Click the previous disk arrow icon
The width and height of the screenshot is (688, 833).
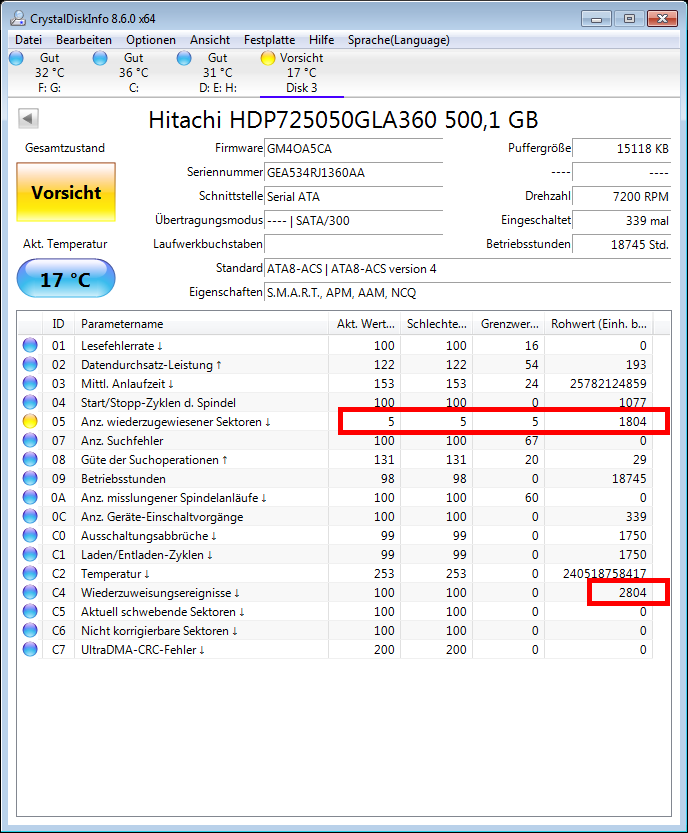28,118
